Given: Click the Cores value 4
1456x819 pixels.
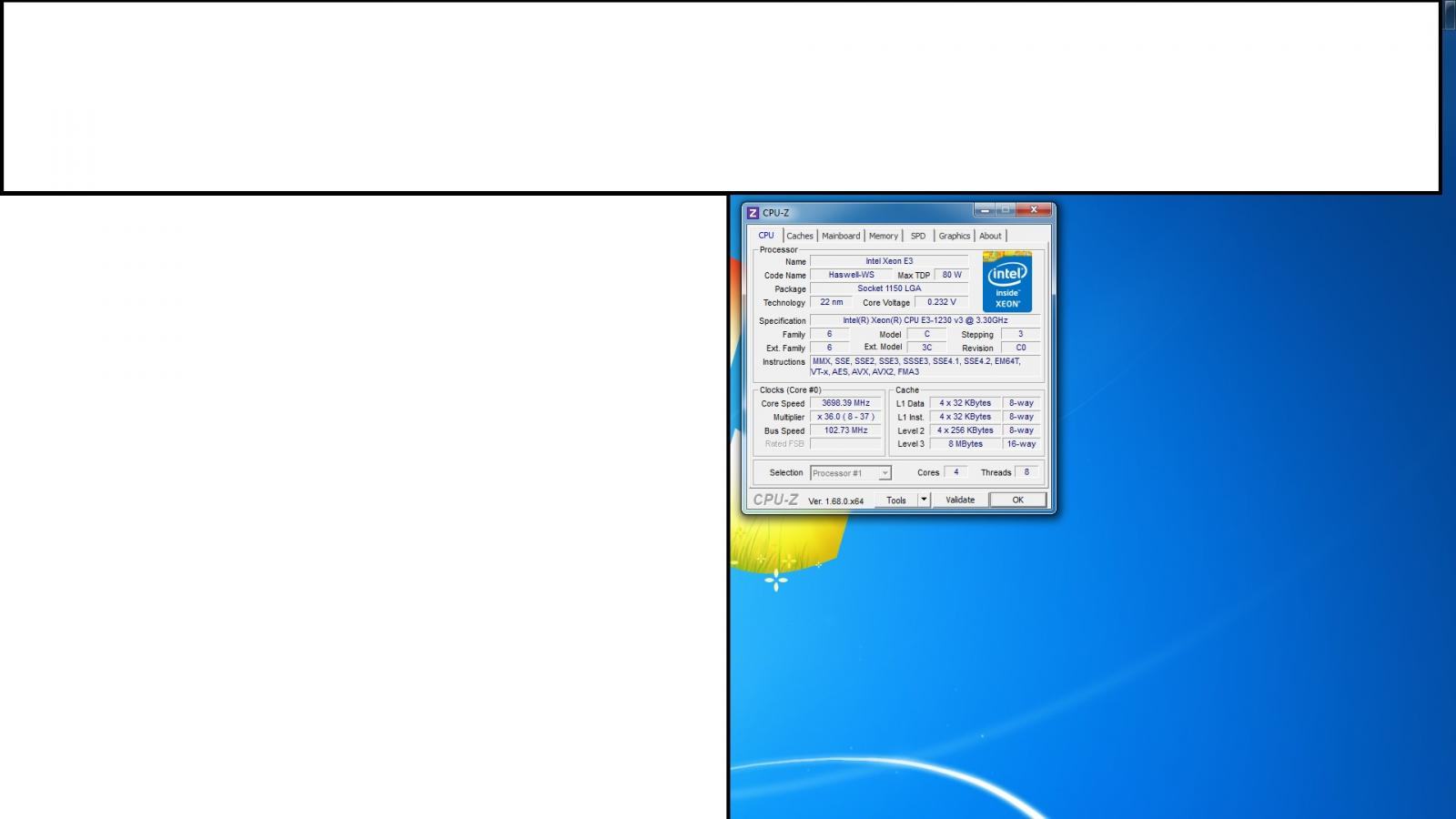Looking at the screenshot, I should click(955, 472).
